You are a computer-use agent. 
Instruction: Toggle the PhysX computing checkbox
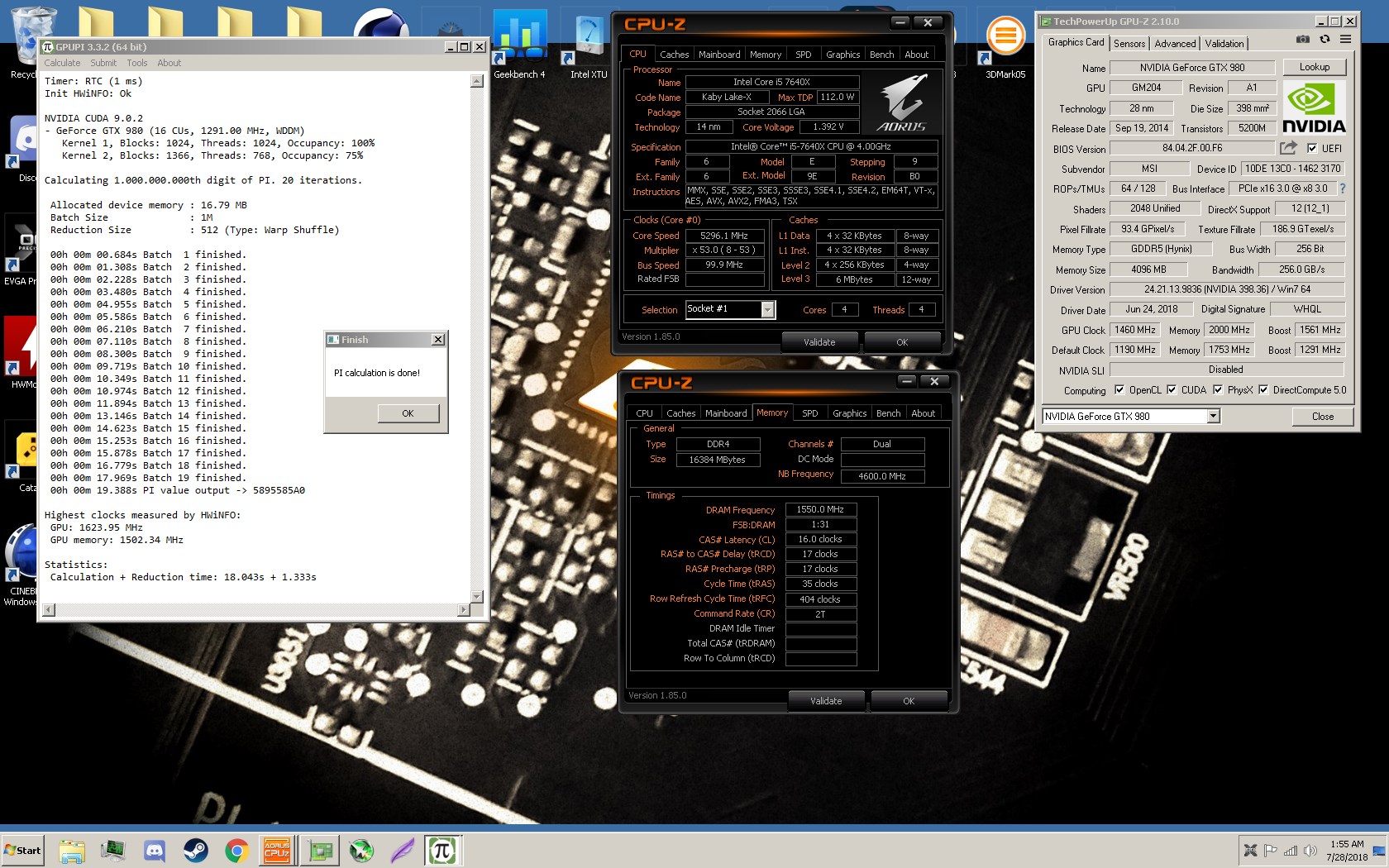point(1218,390)
